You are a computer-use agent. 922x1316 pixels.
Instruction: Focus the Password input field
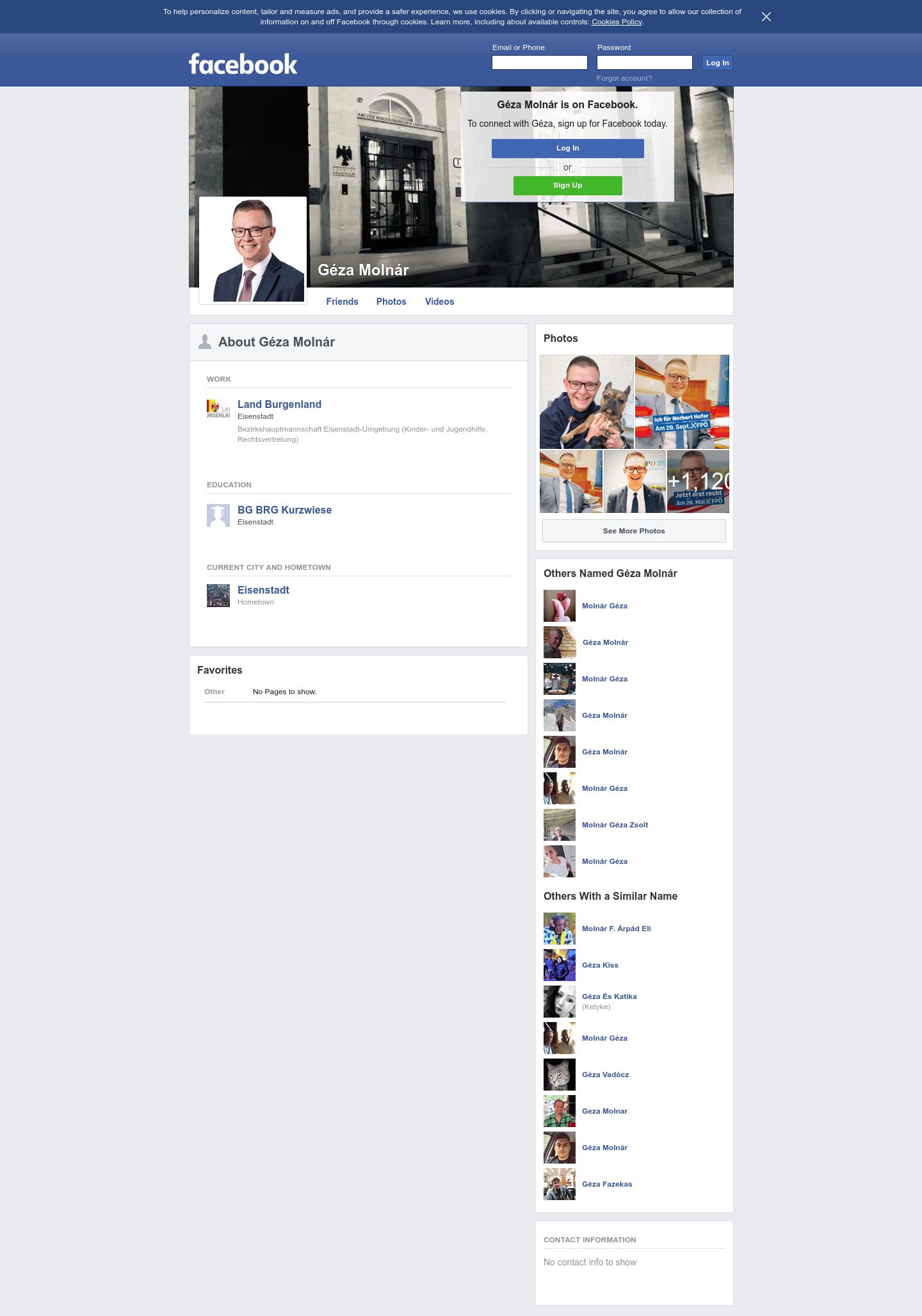tap(645, 62)
